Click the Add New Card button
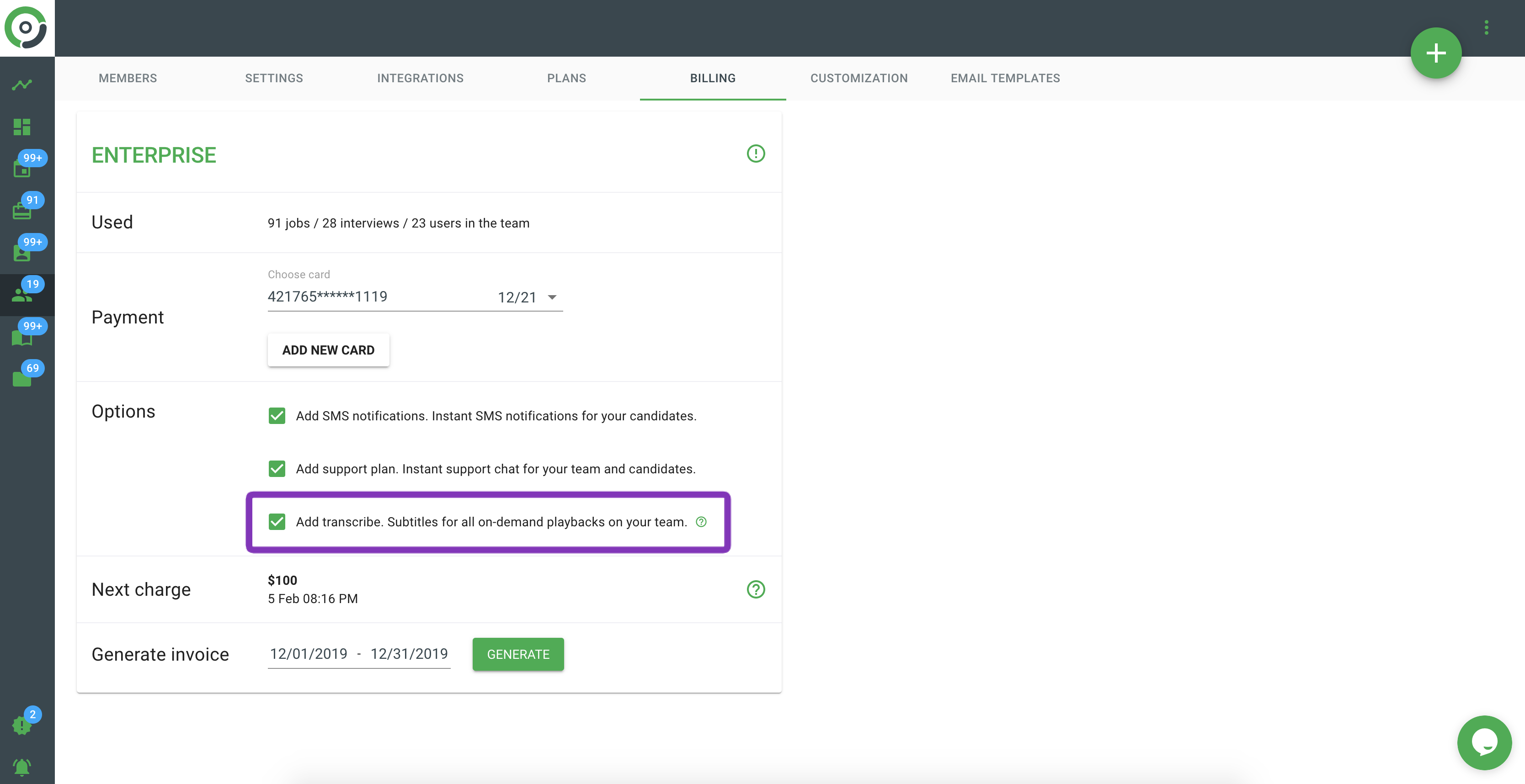 [328, 350]
